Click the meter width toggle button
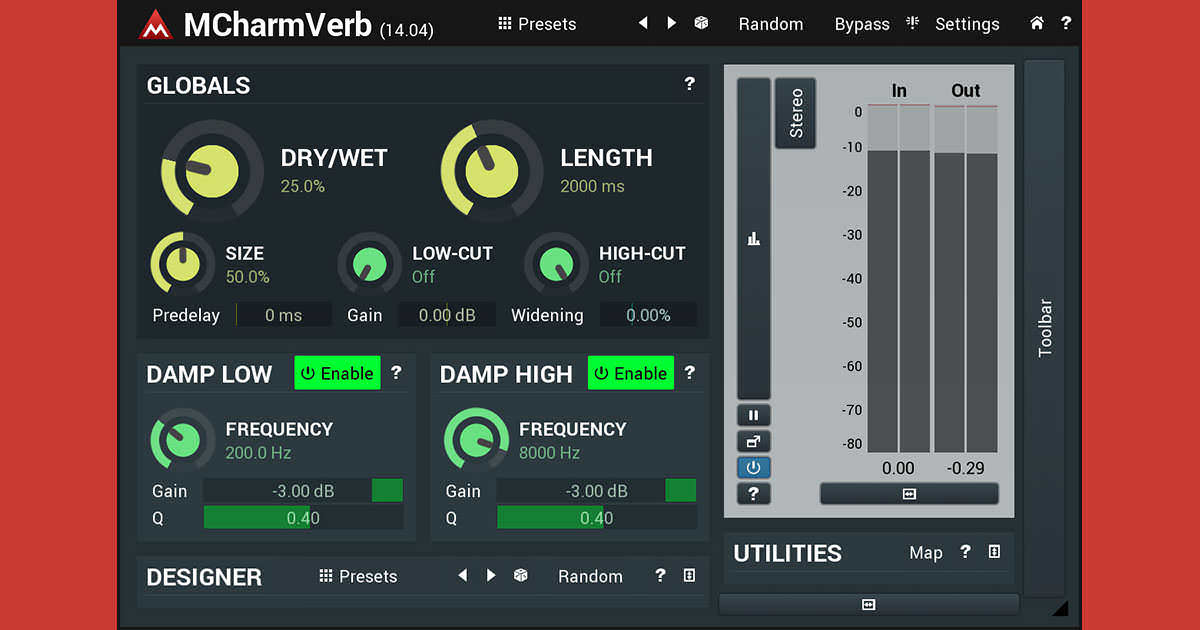 [909, 493]
